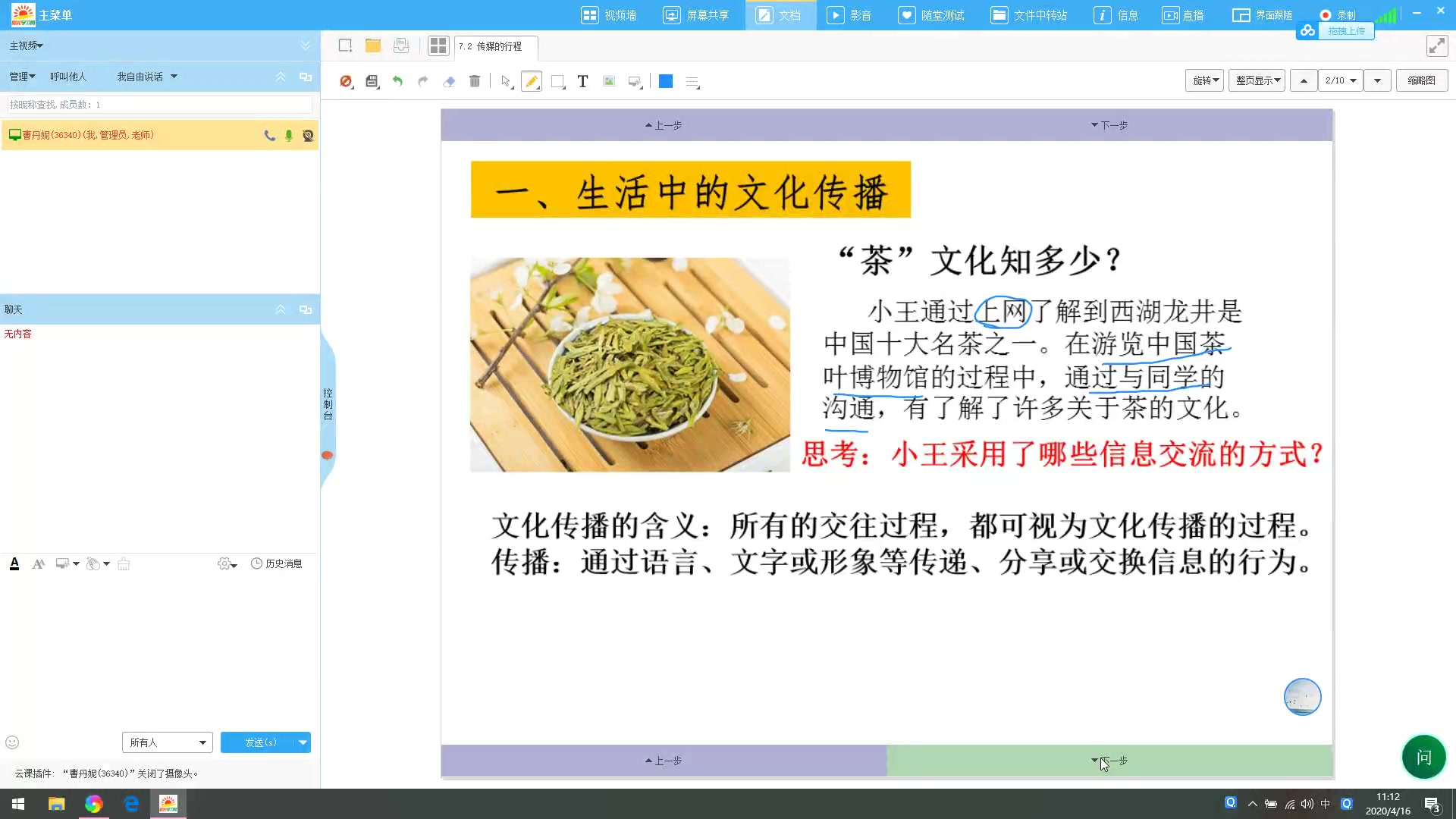Open the applause gesture dropdown
The image size is (1456, 819).
[x=98, y=563]
